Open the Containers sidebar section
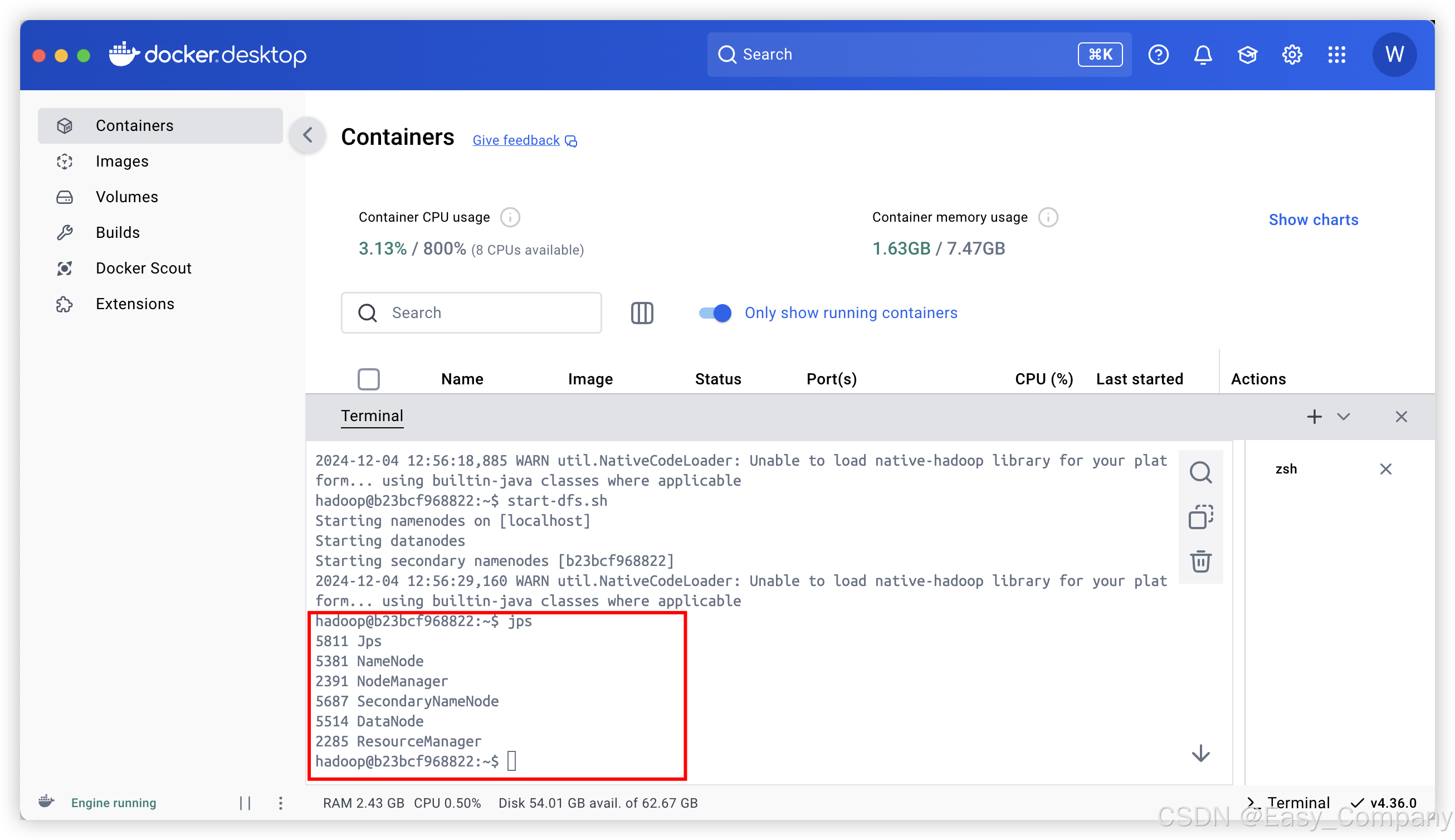The height and width of the screenshot is (840, 1455). click(160, 125)
